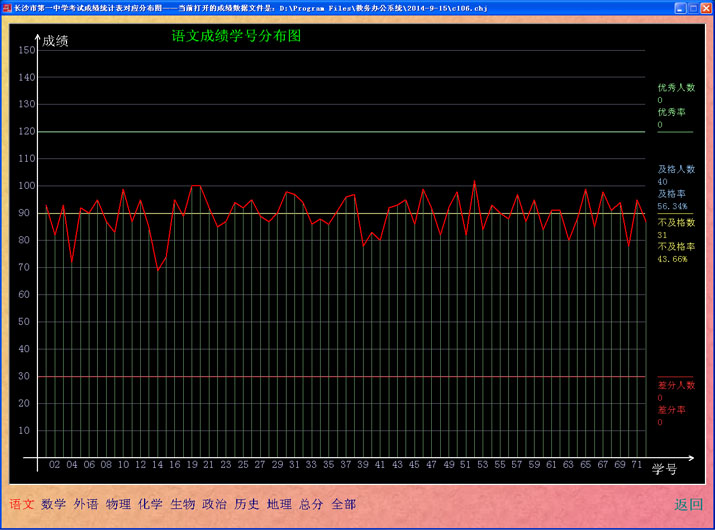Image resolution: width=715 pixels, height=530 pixels.
Task: Open the 外语 score distribution
Action: [x=86, y=504]
